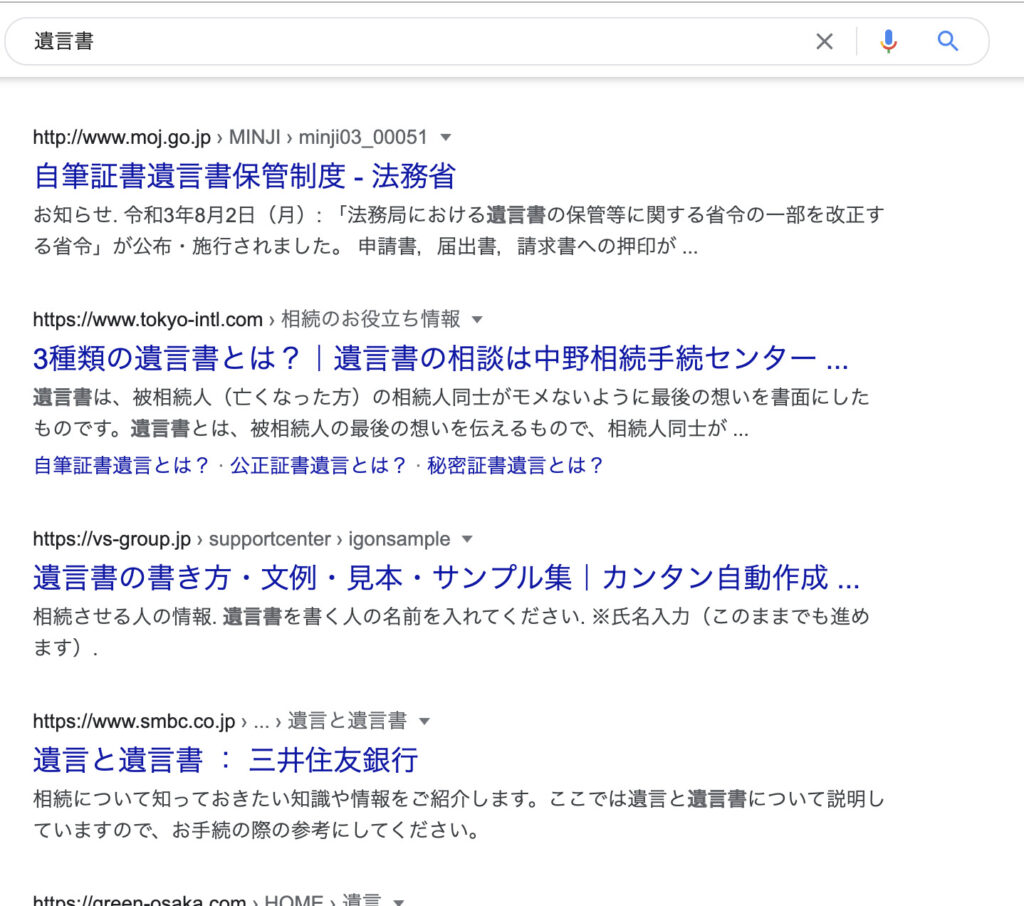
Task: Click the magnifying glass search icon
Action: pyautogui.click(x=948, y=41)
